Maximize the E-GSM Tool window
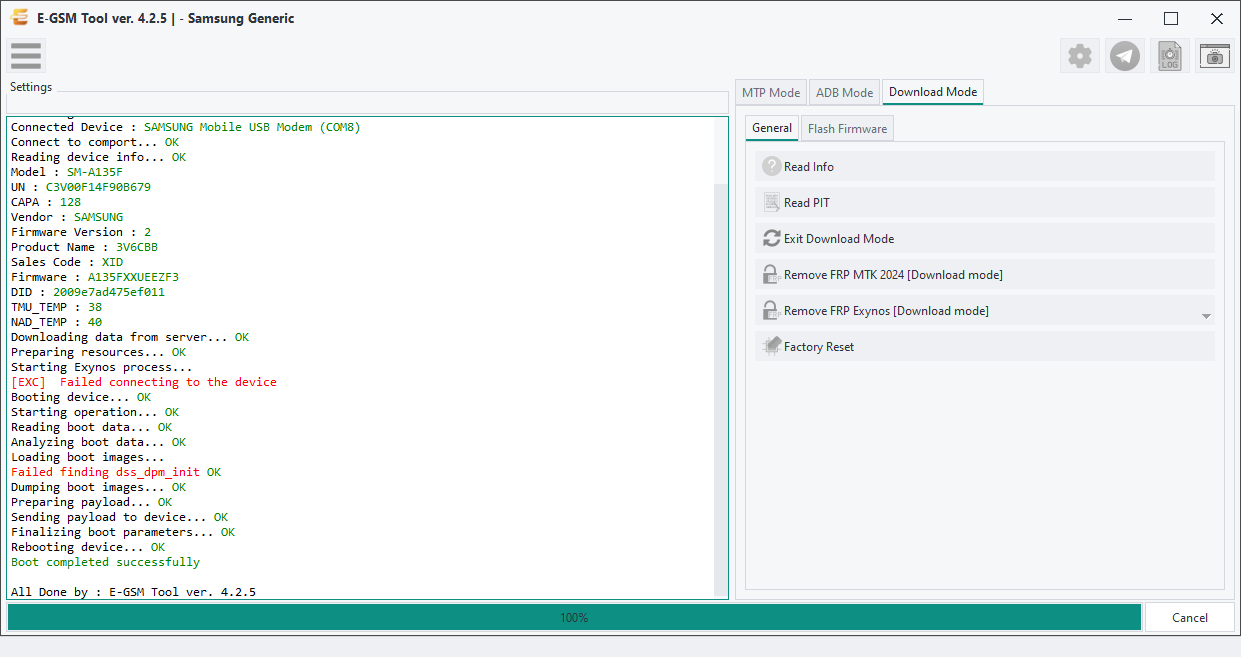Image resolution: width=1241 pixels, height=657 pixels. [1171, 18]
